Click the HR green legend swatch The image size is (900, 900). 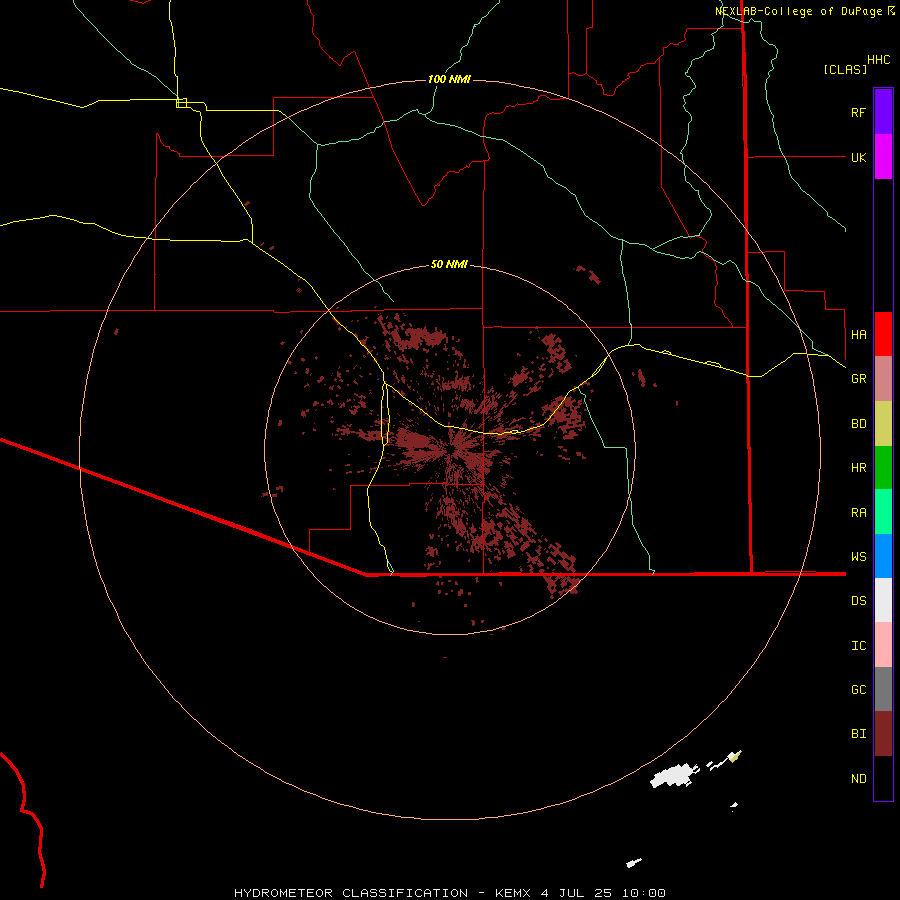pos(883,468)
